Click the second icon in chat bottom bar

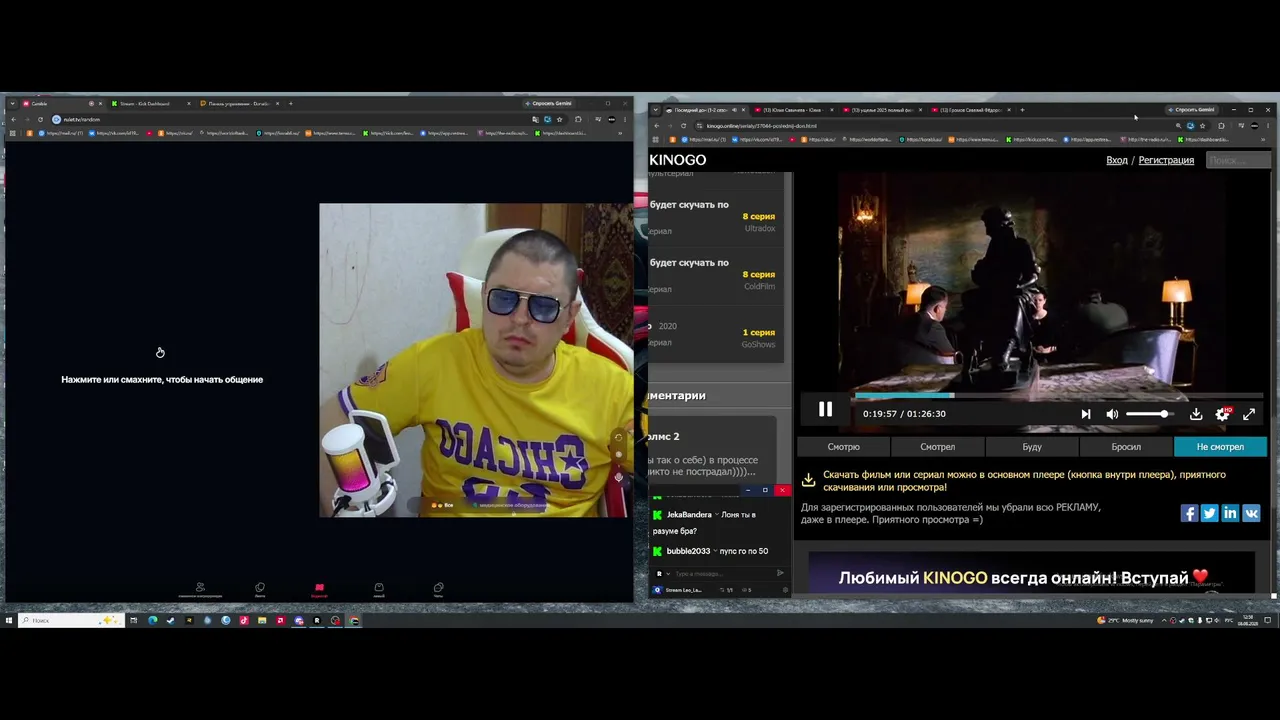(x=260, y=589)
